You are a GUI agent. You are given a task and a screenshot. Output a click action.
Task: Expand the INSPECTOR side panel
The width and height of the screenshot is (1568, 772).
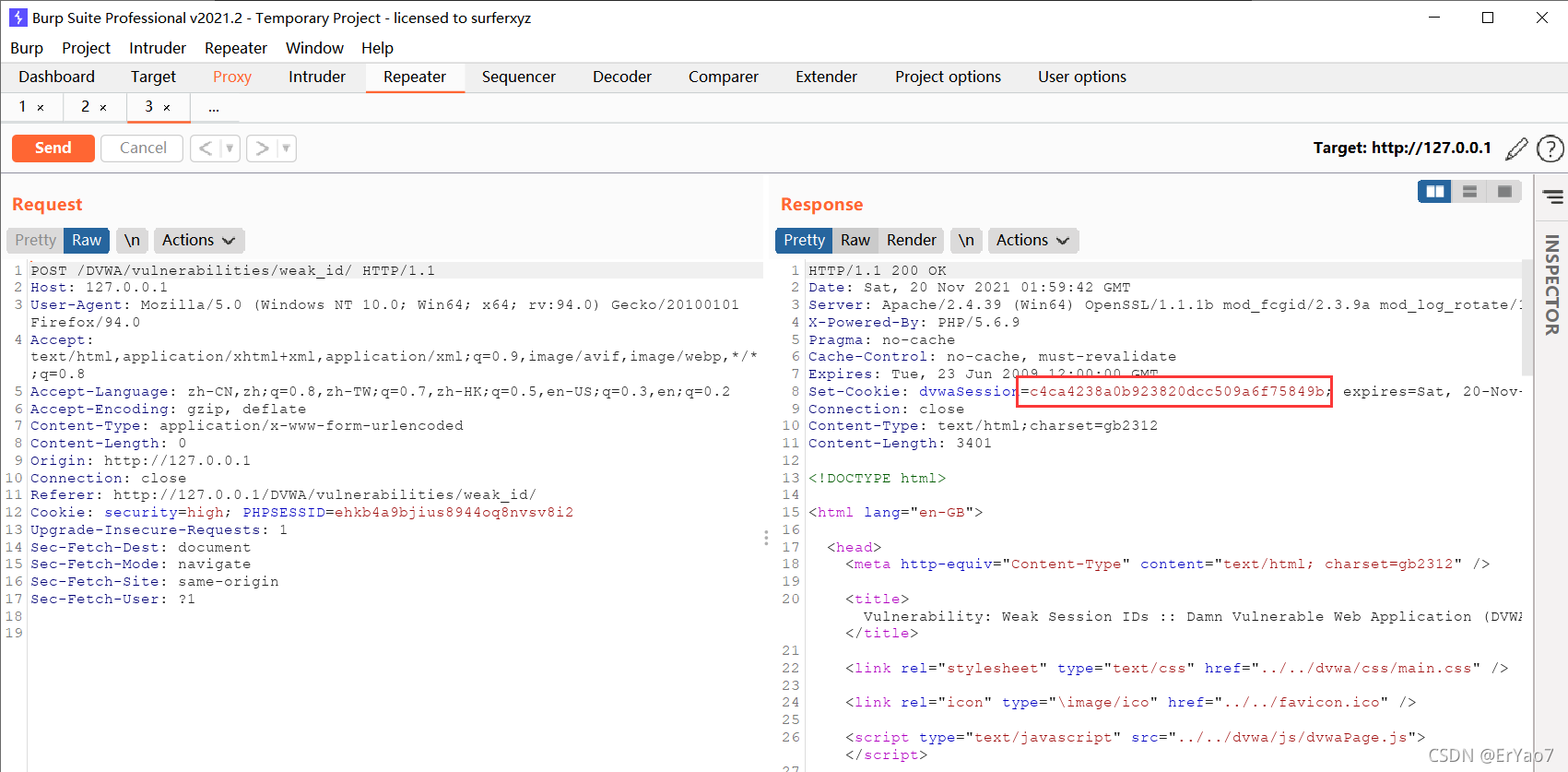(x=1552, y=284)
